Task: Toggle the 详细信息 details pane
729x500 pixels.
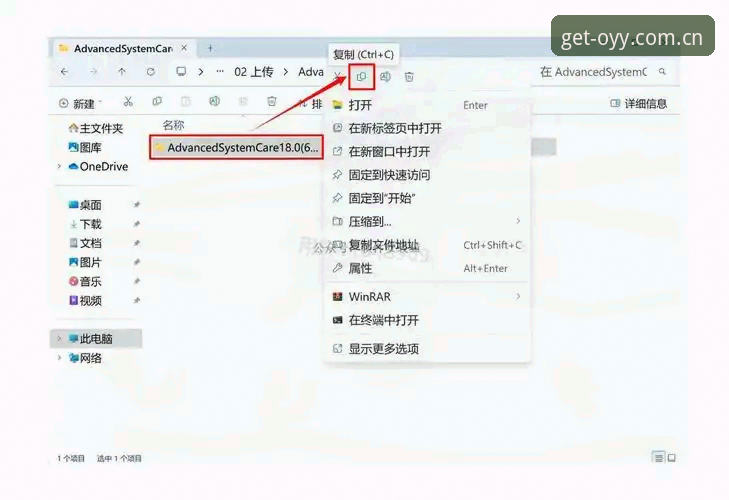Action: (638, 103)
